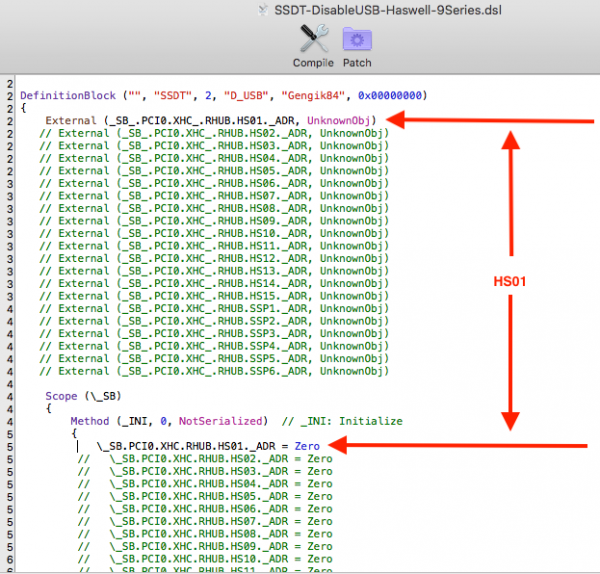Click the Method (_INI, 0, NotSerialized) line
Screen dimensions: 600x574
169,421
